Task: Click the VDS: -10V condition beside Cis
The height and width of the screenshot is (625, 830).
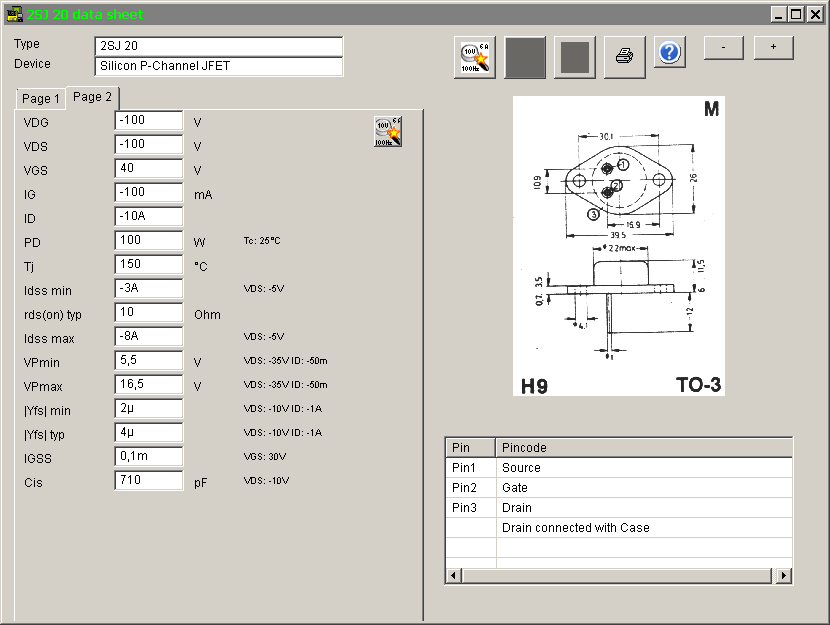Action: (x=266, y=481)
